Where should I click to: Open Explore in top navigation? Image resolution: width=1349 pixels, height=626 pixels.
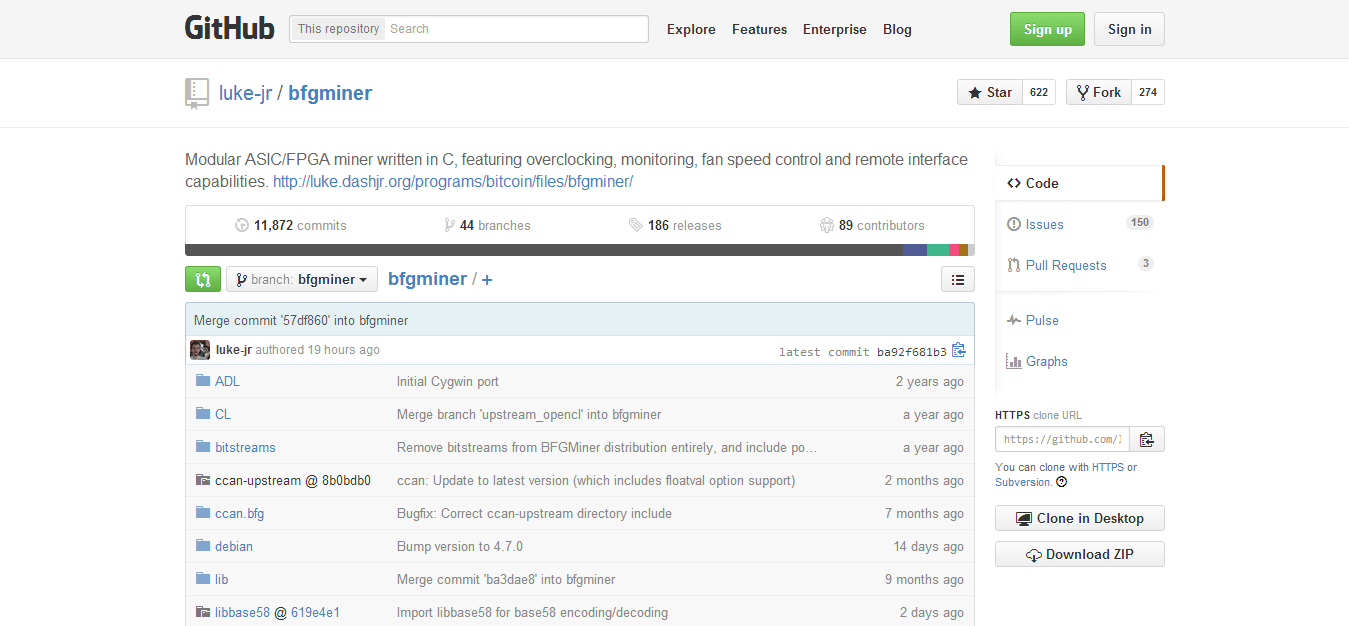691,29
